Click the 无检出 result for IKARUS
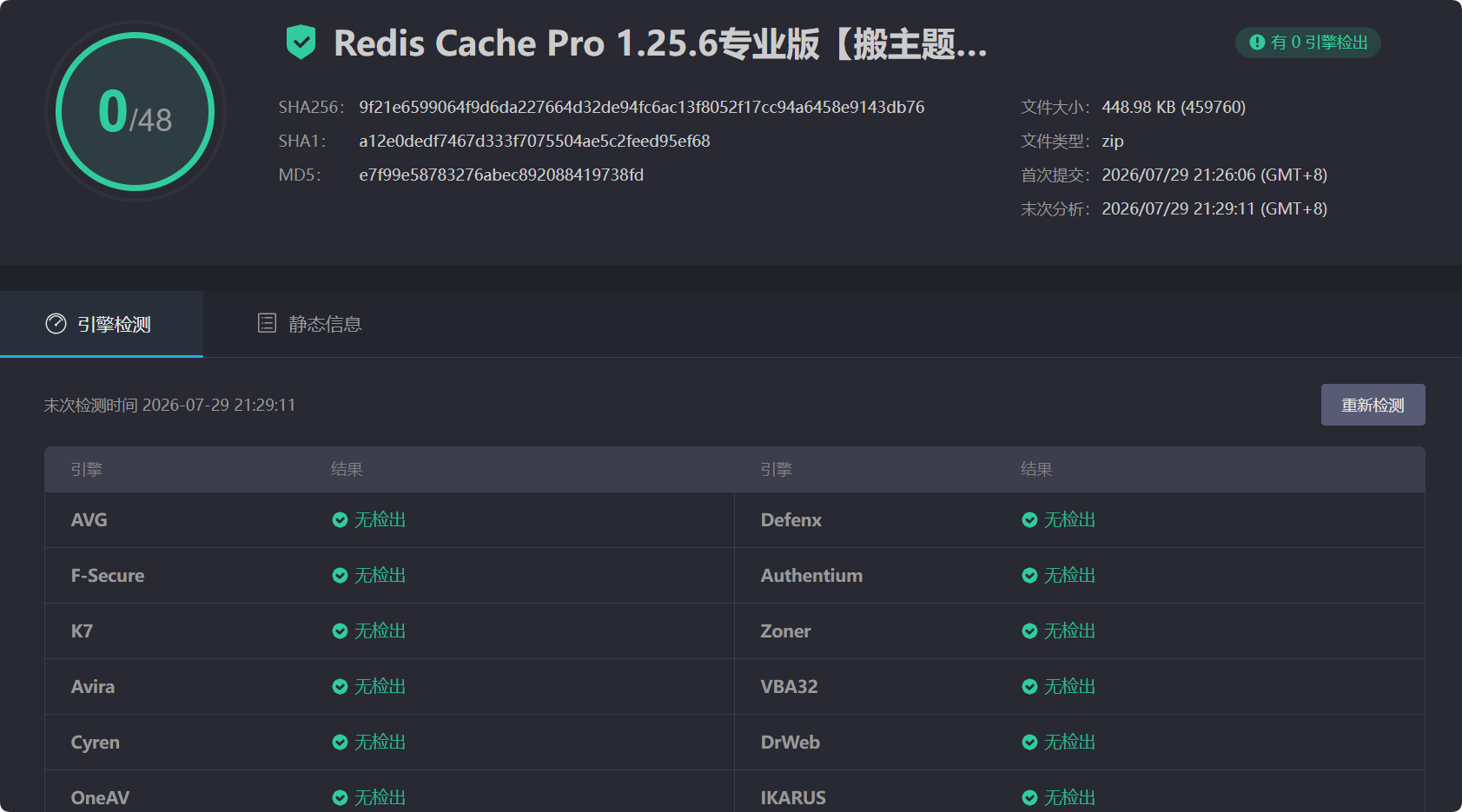 pyautogui.click(x=1069, y=797)
